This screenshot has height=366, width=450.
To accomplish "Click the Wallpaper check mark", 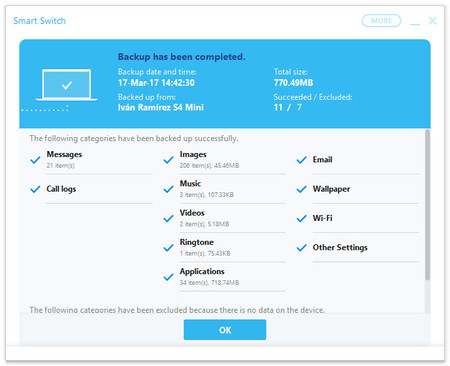I will [x=301, y=189].
